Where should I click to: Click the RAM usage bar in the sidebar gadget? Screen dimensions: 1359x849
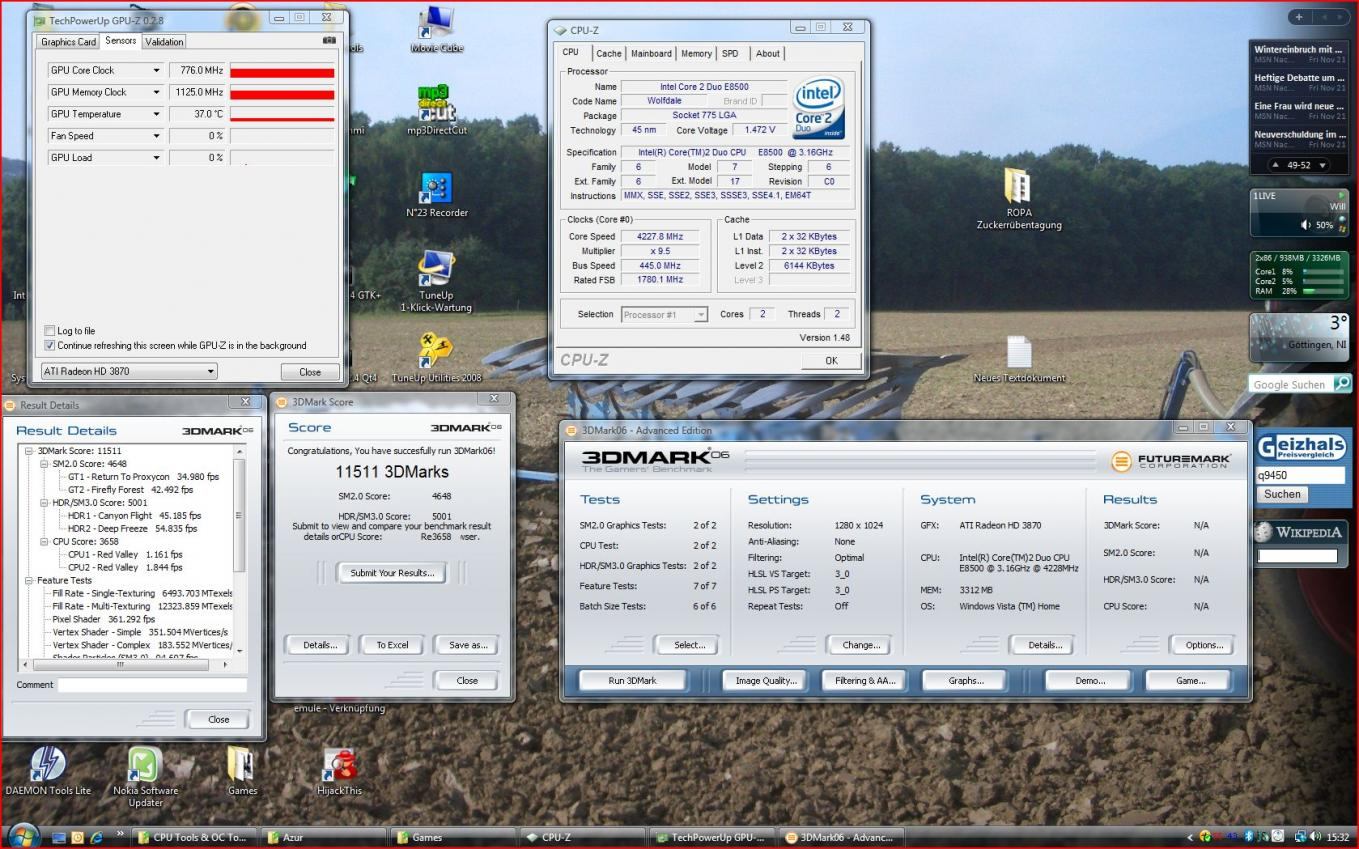pos(1322,291)
